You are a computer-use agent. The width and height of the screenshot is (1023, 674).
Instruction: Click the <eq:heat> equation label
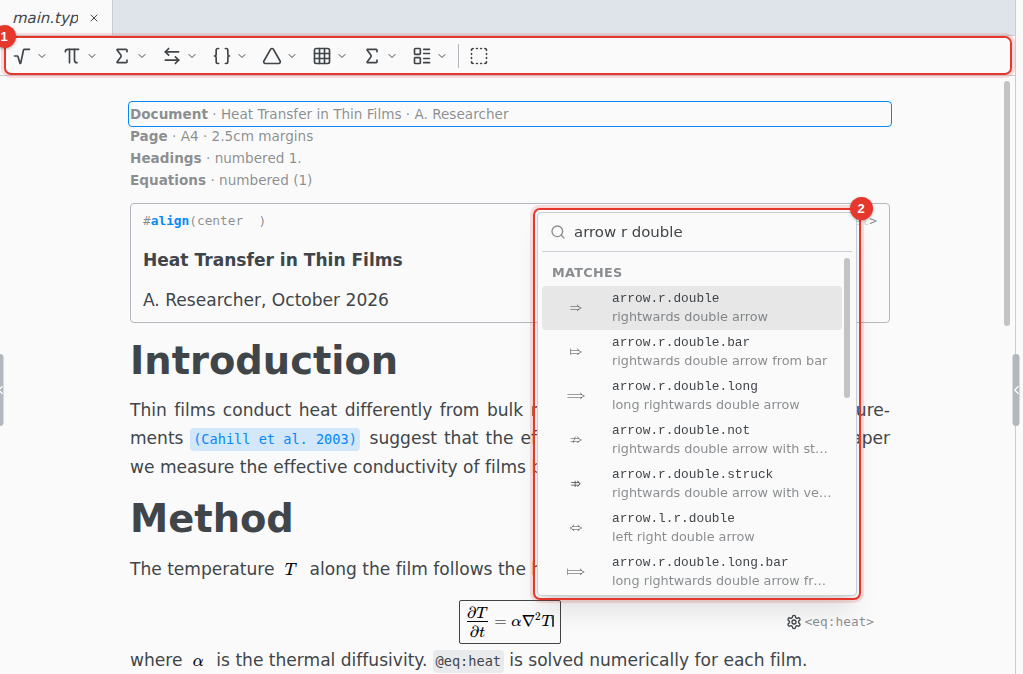pos(839,622)
